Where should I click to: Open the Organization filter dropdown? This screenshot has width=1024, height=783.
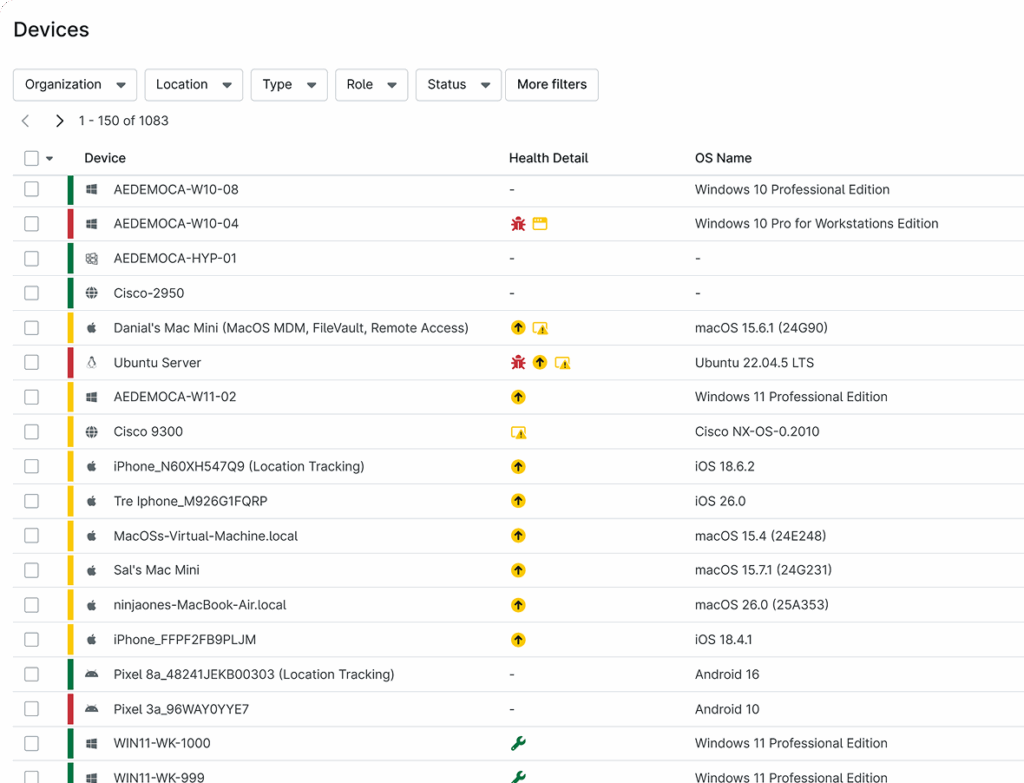(x=74, y=85)
